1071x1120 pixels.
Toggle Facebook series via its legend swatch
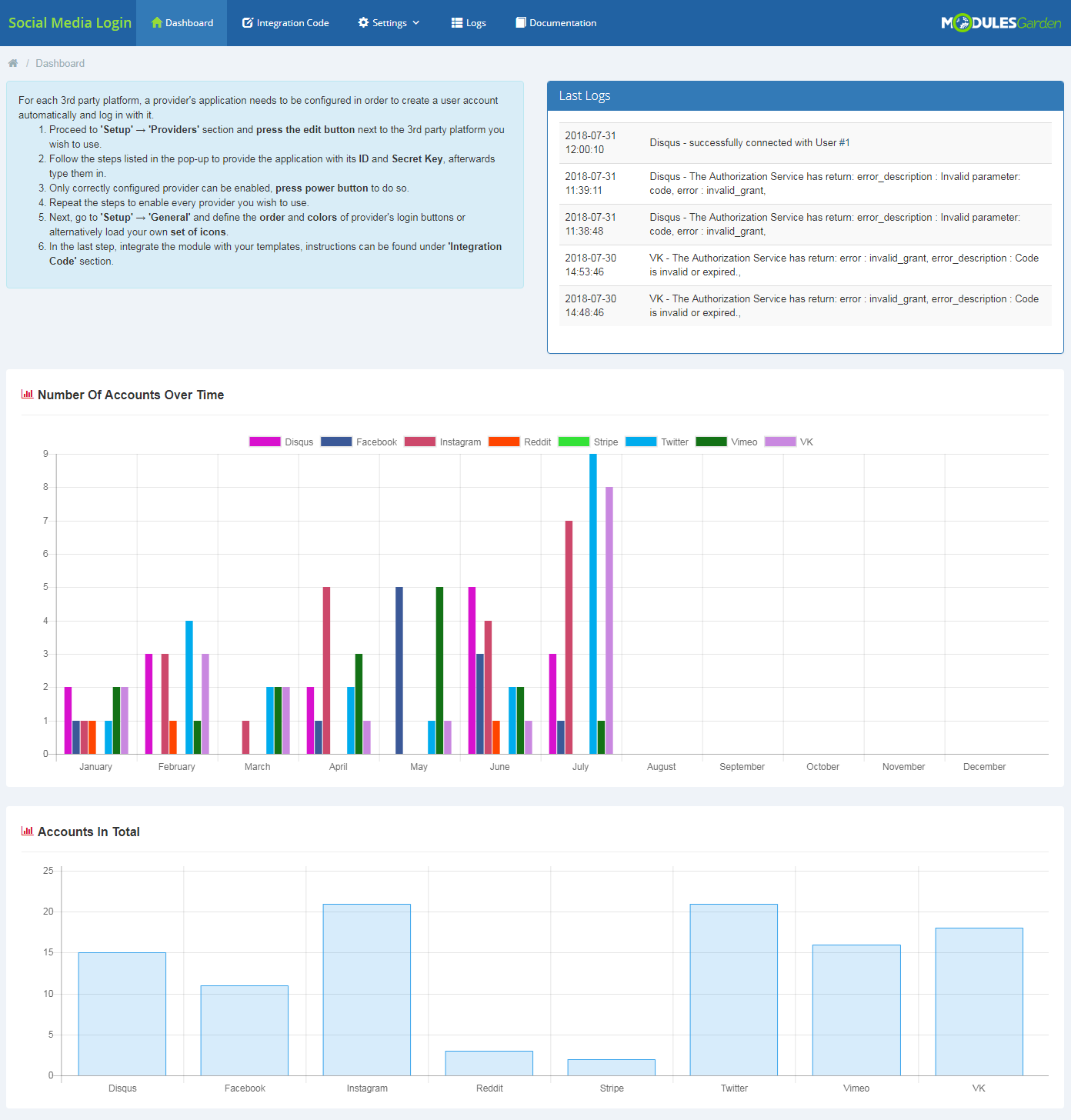(336, 442)
